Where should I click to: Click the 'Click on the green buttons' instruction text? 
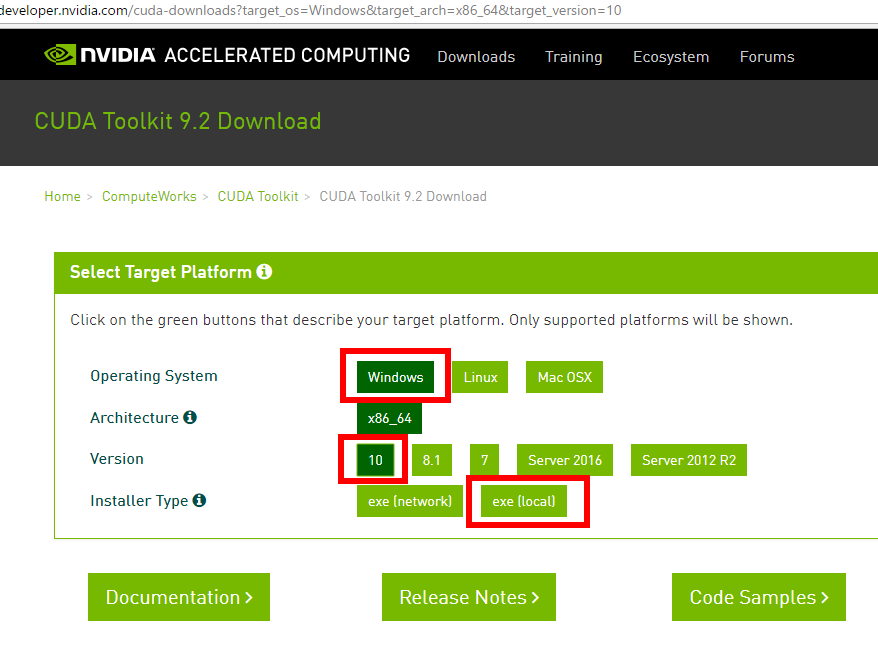point(431,320)
